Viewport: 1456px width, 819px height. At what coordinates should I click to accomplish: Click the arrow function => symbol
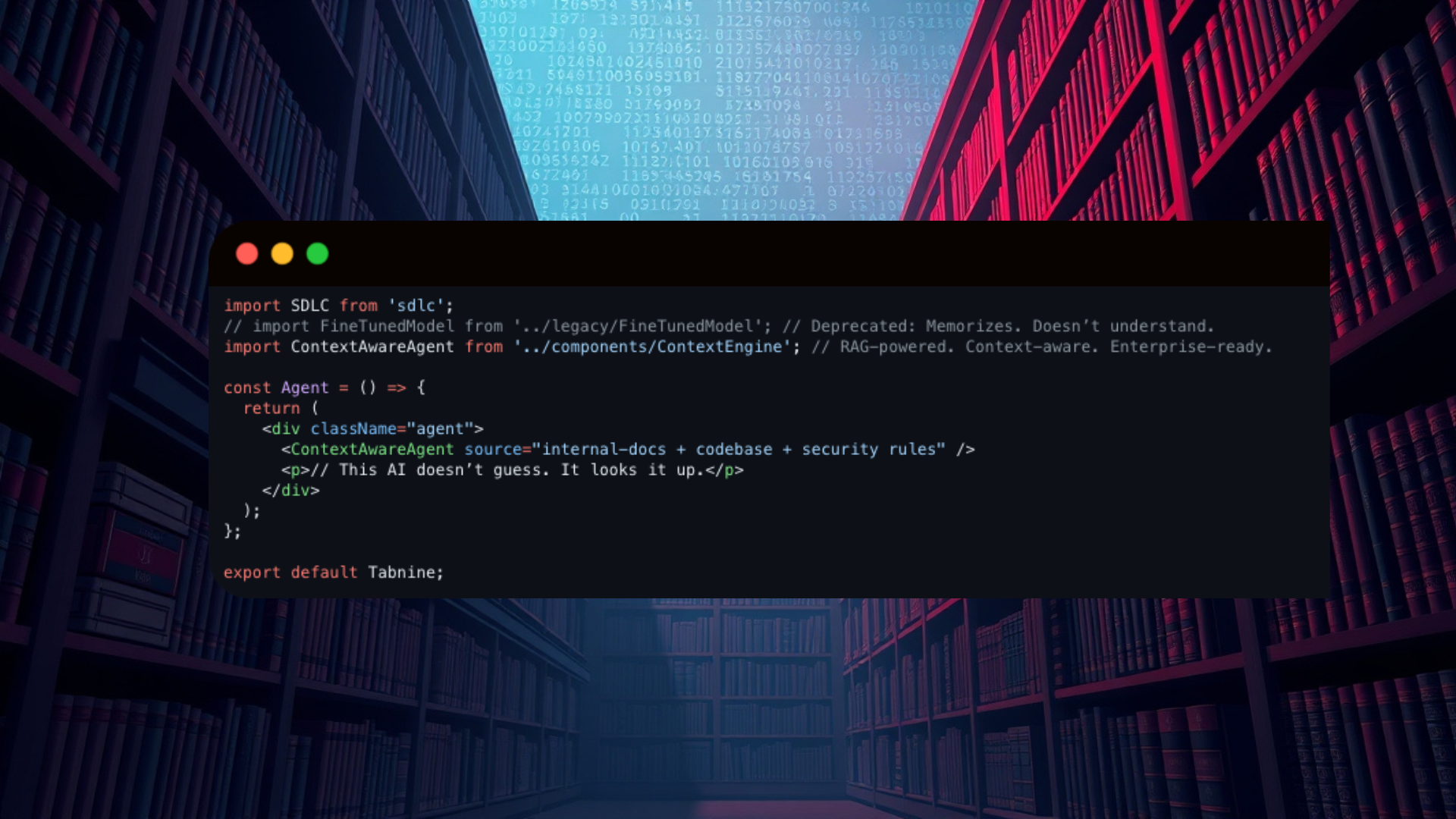tap(397, 388)
